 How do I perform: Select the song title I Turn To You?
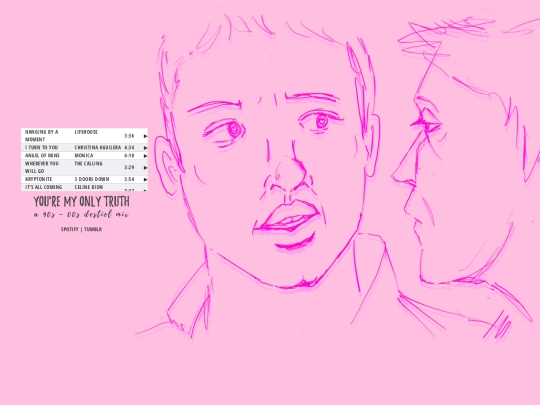(41, 147)
